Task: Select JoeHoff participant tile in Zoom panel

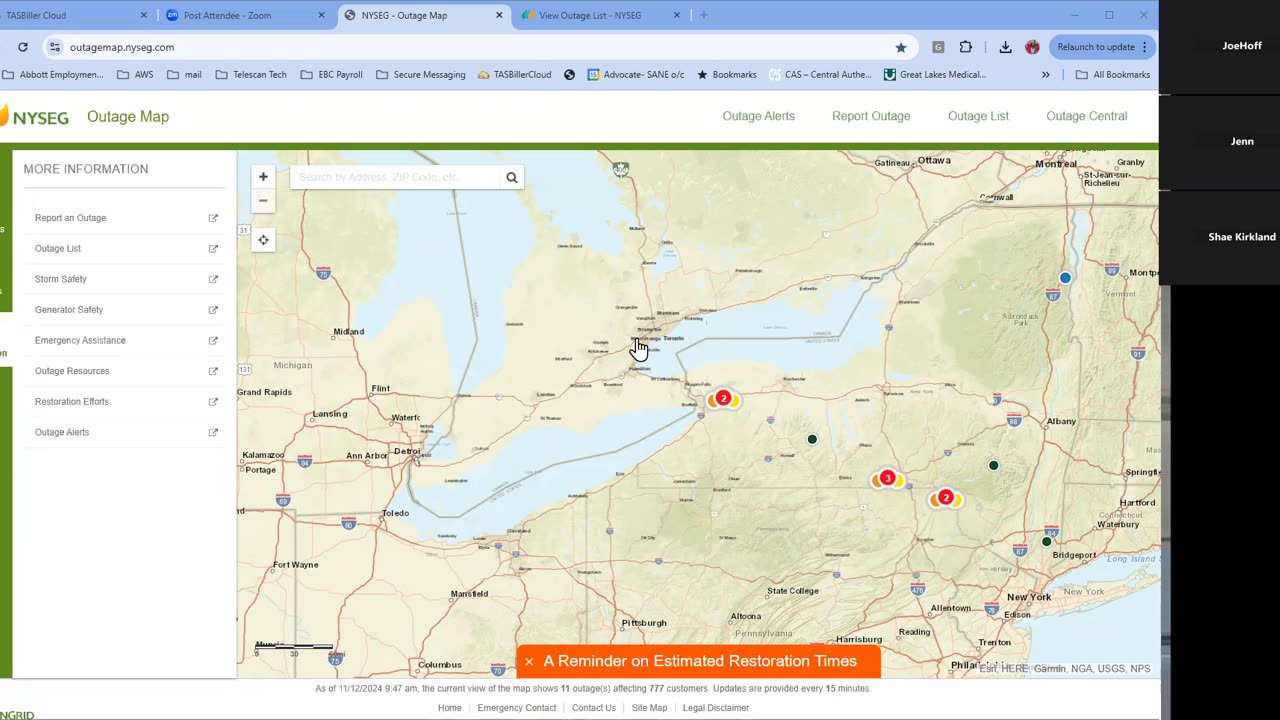Action: (1220, 46)
